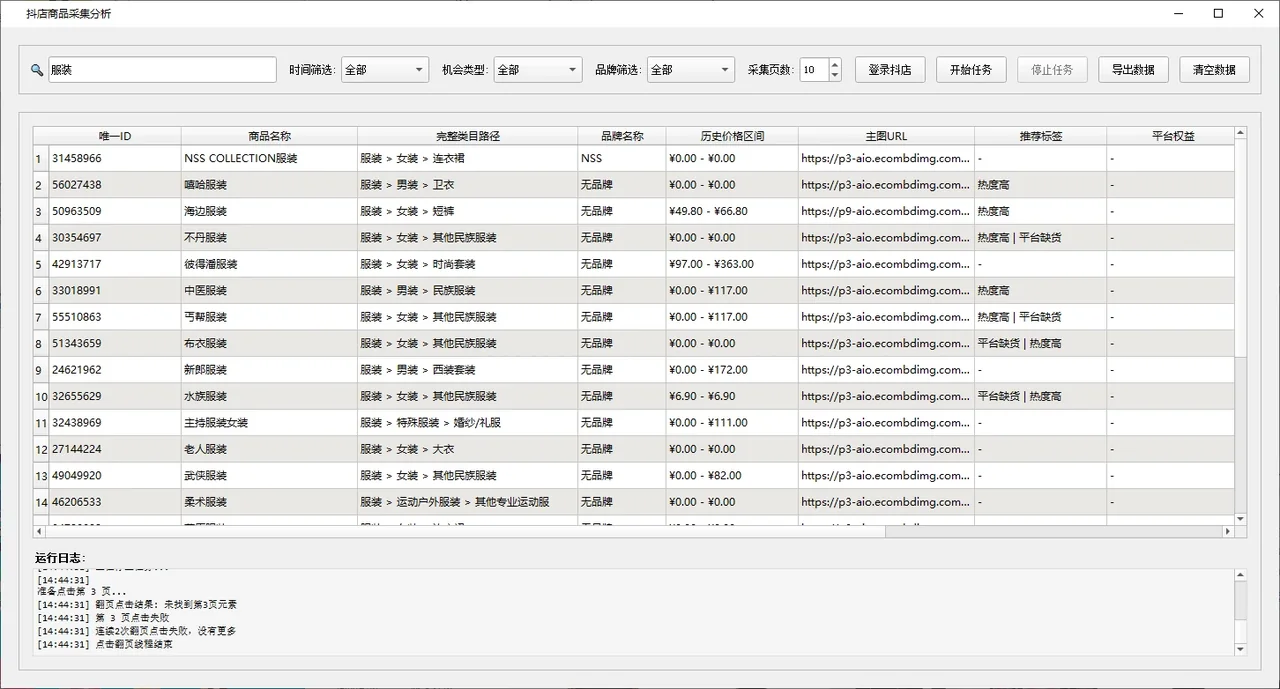Expand the 品牌筛选 dropdown

pos(691,70)
